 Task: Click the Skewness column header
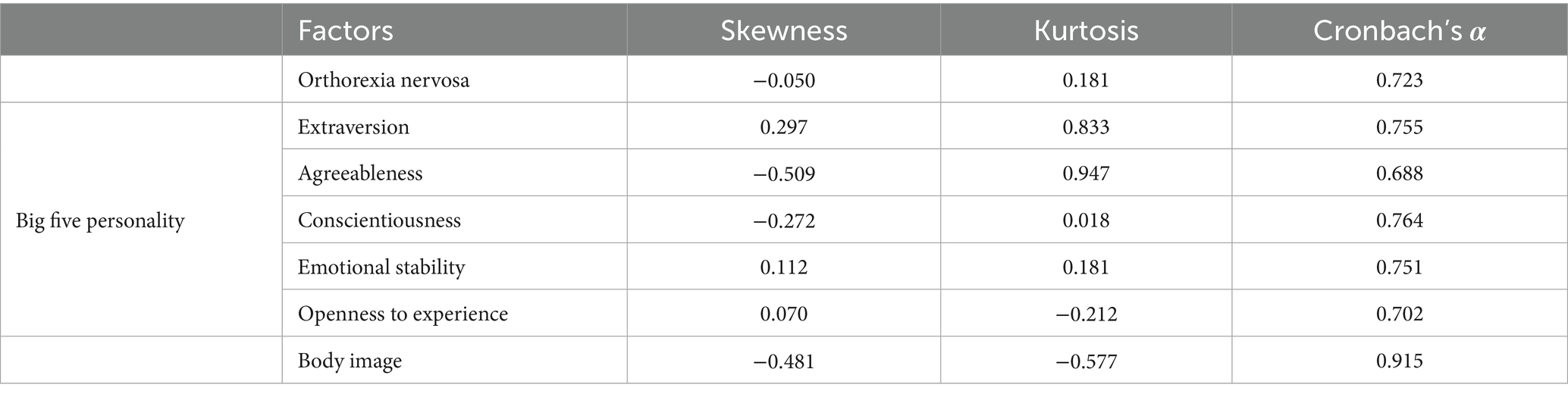pyautogui.click(x=783, y=30)
